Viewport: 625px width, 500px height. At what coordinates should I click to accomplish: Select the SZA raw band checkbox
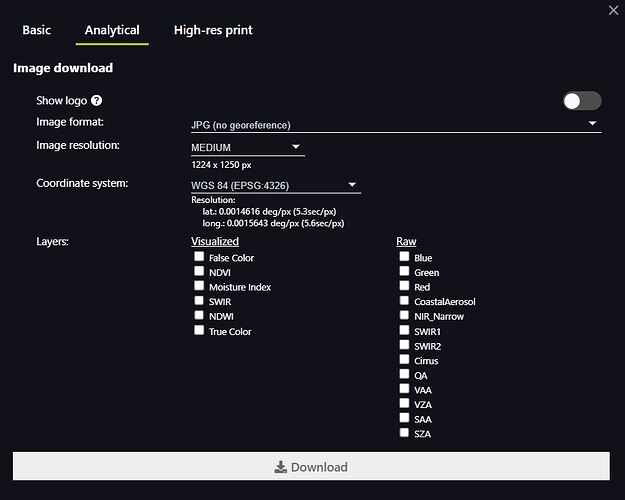(x=404, y=433)
